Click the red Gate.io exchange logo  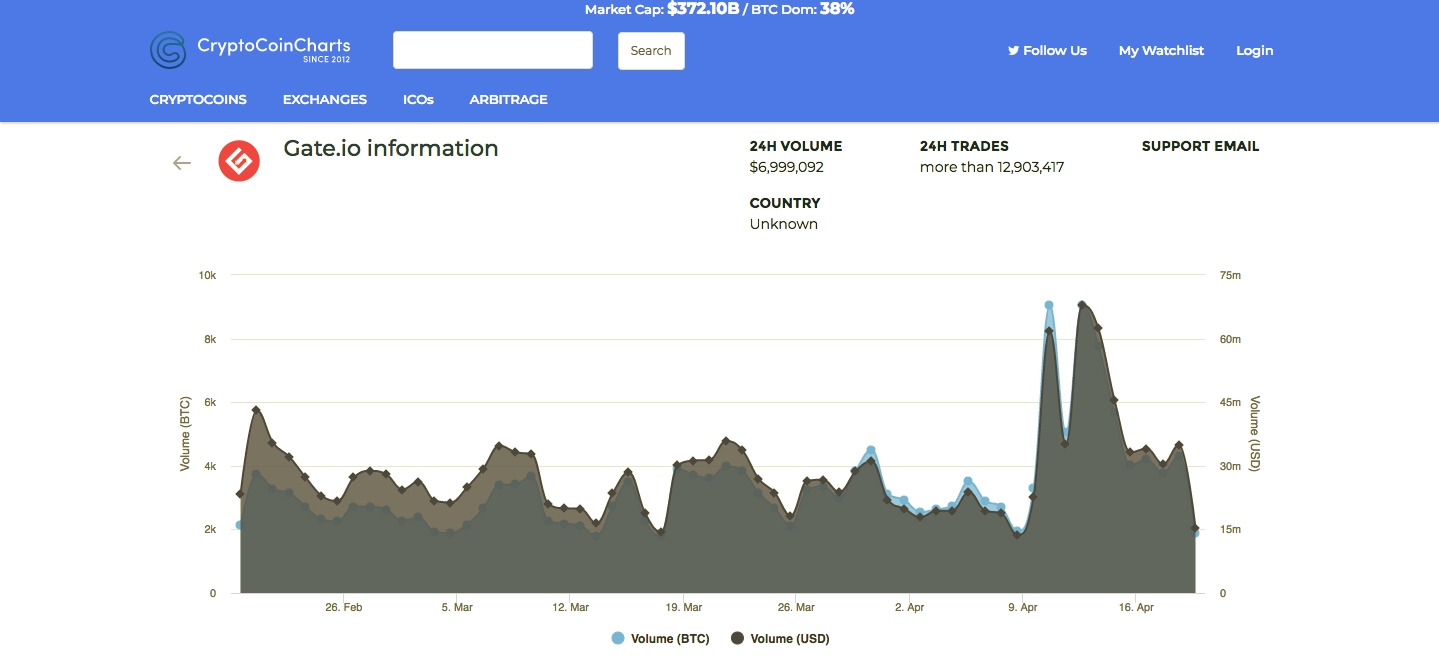coord(239,161)
